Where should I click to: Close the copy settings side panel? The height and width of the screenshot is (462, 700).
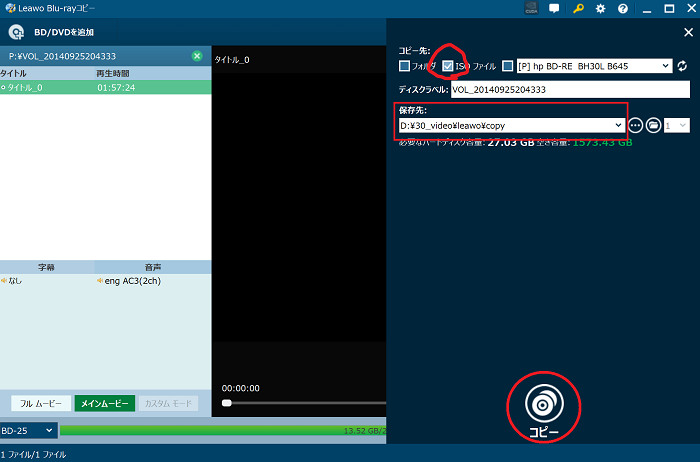pyautogui.click(x=688, y=32)
